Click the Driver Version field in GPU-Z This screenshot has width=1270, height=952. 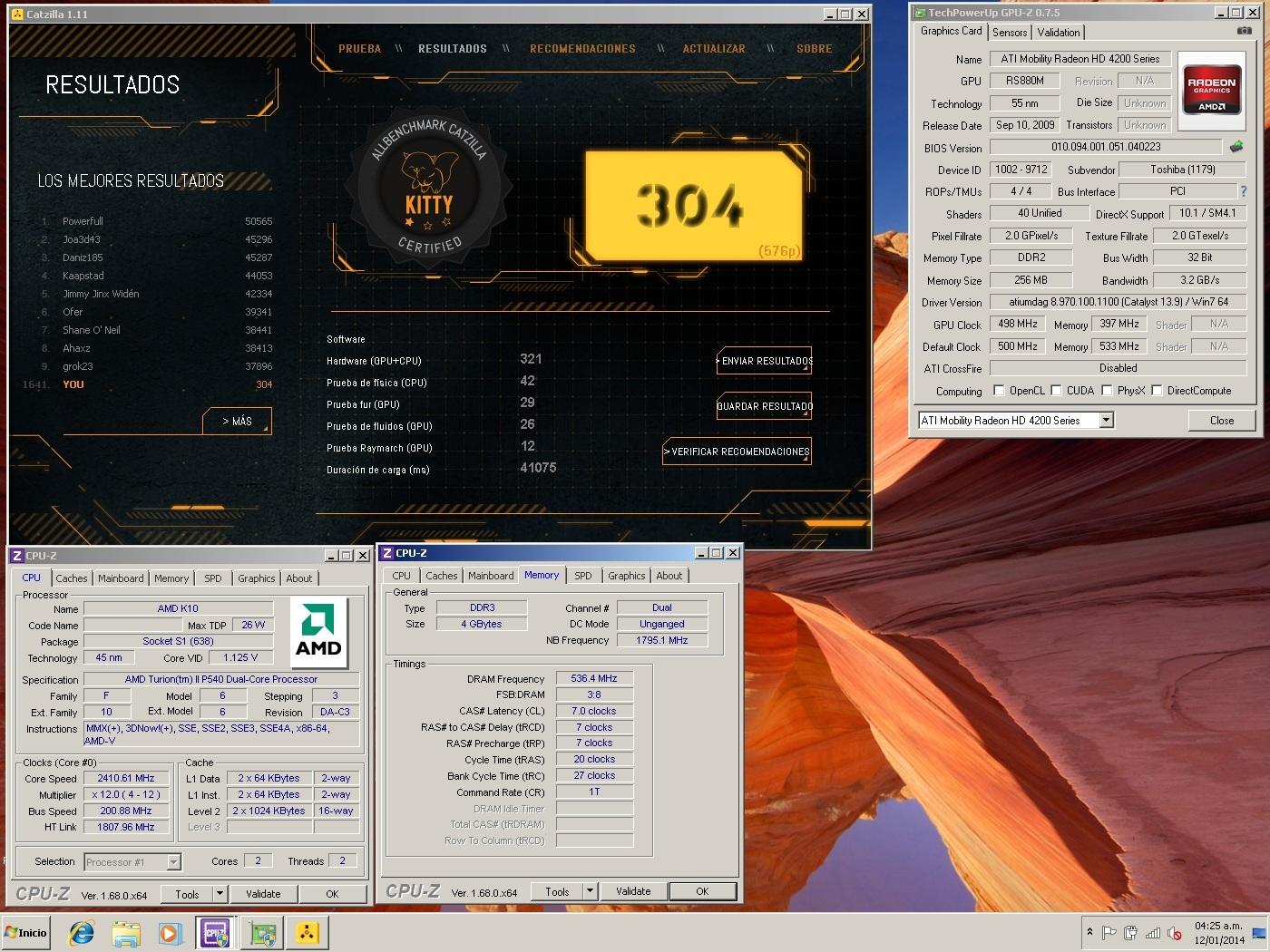point(1119,302)
